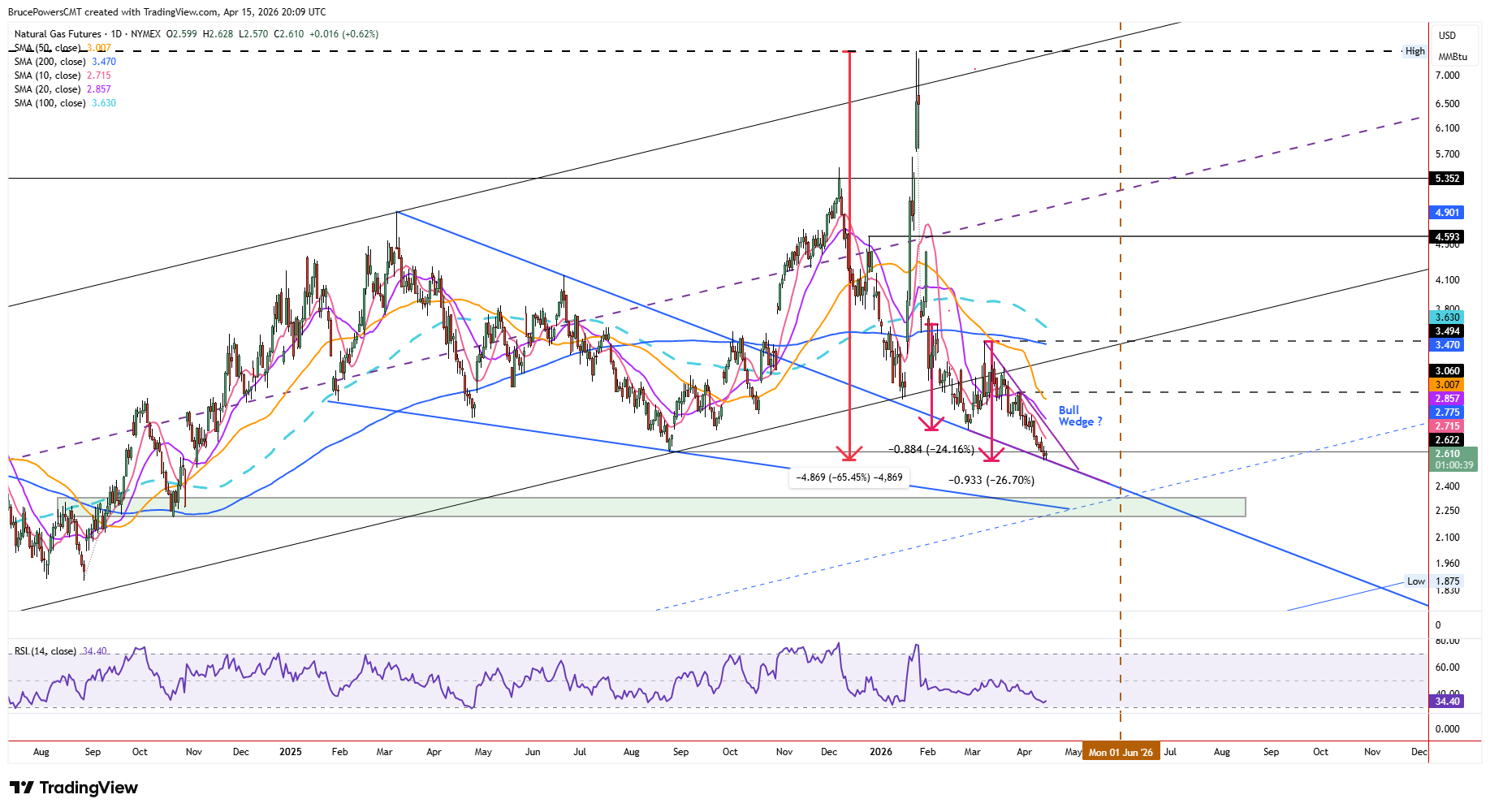Click the black 3.060 axis price tag
This screenshot has width=1490, height=812.
pos(1446,371)
